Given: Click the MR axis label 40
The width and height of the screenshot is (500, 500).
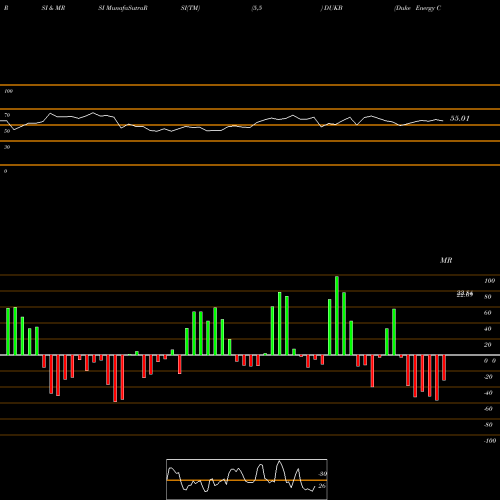Looking at the screenshot, I should tap(487, 329).
